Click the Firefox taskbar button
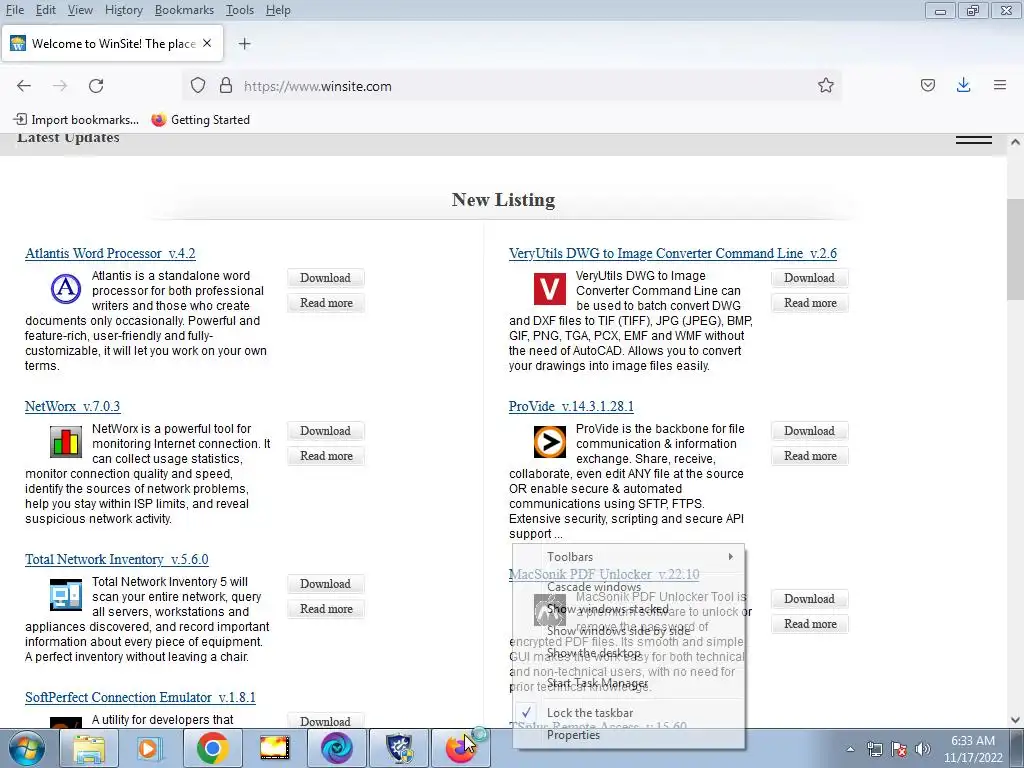Viewport: 1024px width, 768px height. (x=460, y=748)
